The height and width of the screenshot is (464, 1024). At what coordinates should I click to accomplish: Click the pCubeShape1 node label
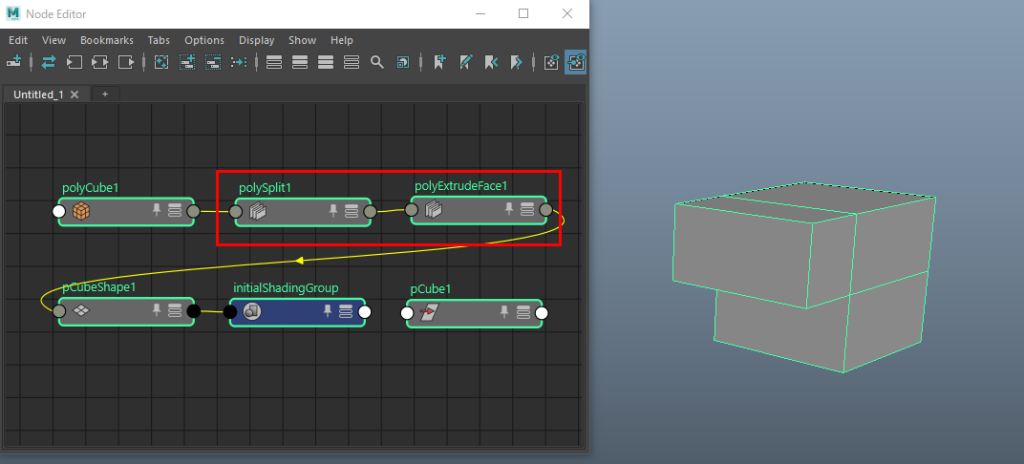click(x=99, y=287)
